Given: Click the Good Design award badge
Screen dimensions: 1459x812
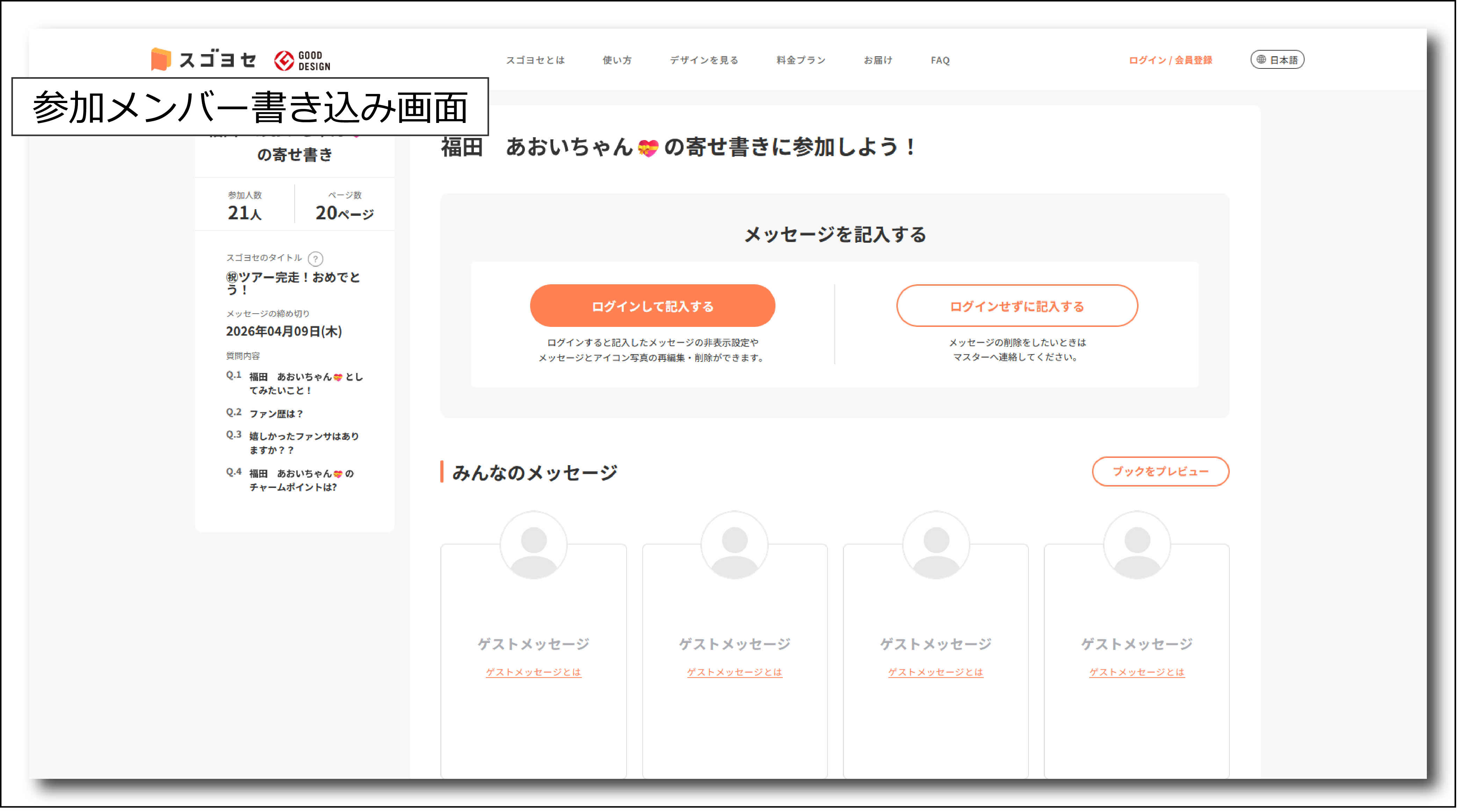Looking at the screenshot, I should pyautogui.click(x=302, y=60).
